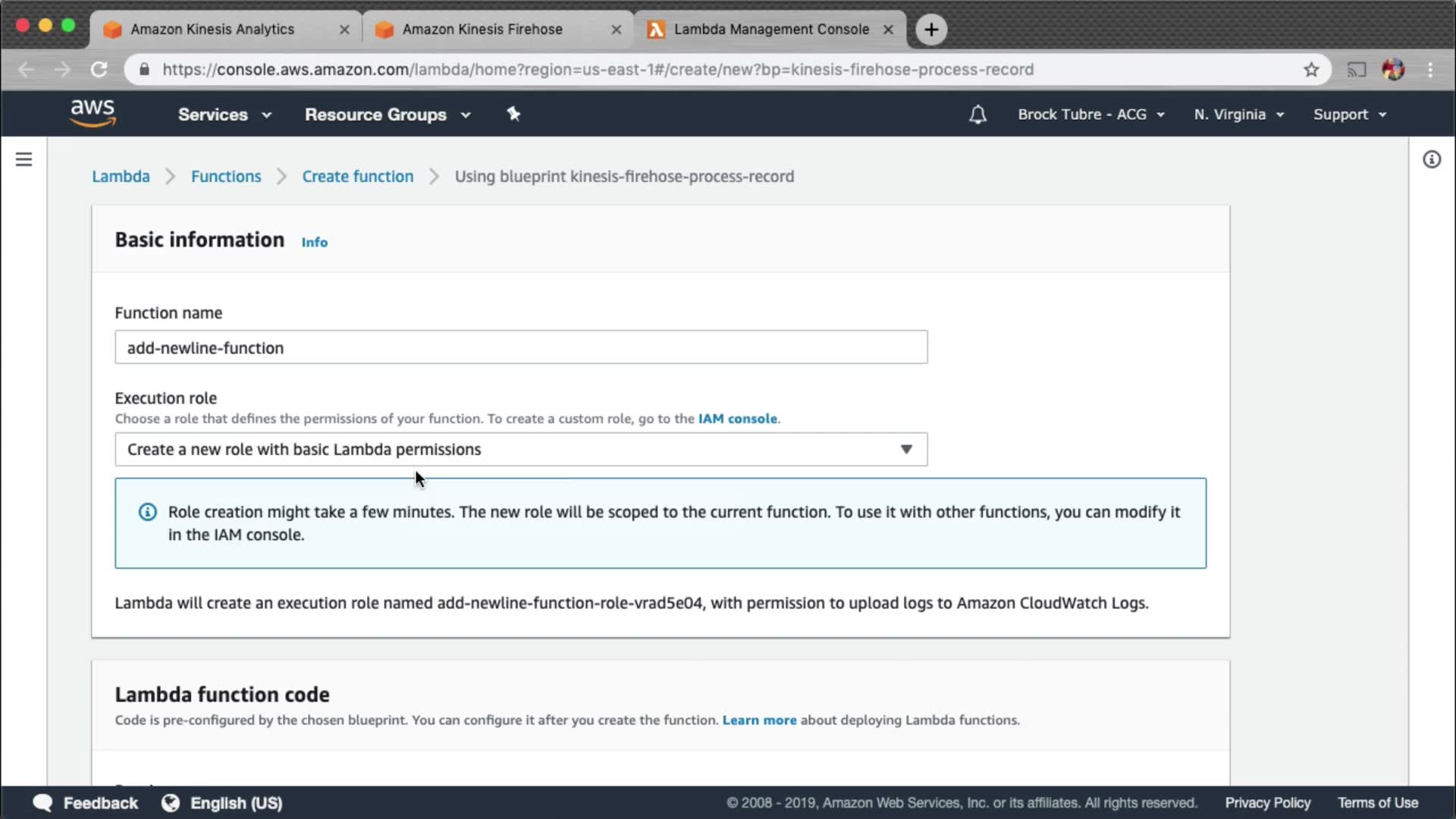The image size is (1456, 819).
Task: Click the Functions breadcrumb link
Action: point(226,177)
